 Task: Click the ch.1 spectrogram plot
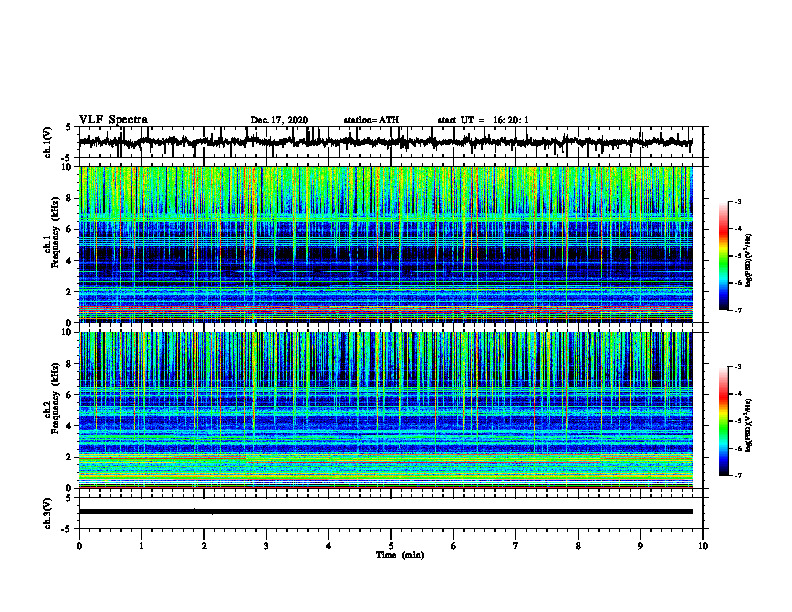tap(385, 244)
